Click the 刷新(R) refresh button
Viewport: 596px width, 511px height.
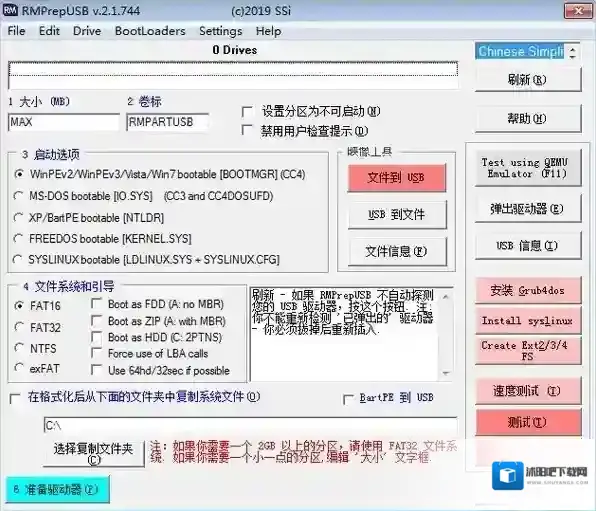tap(528, 79)
